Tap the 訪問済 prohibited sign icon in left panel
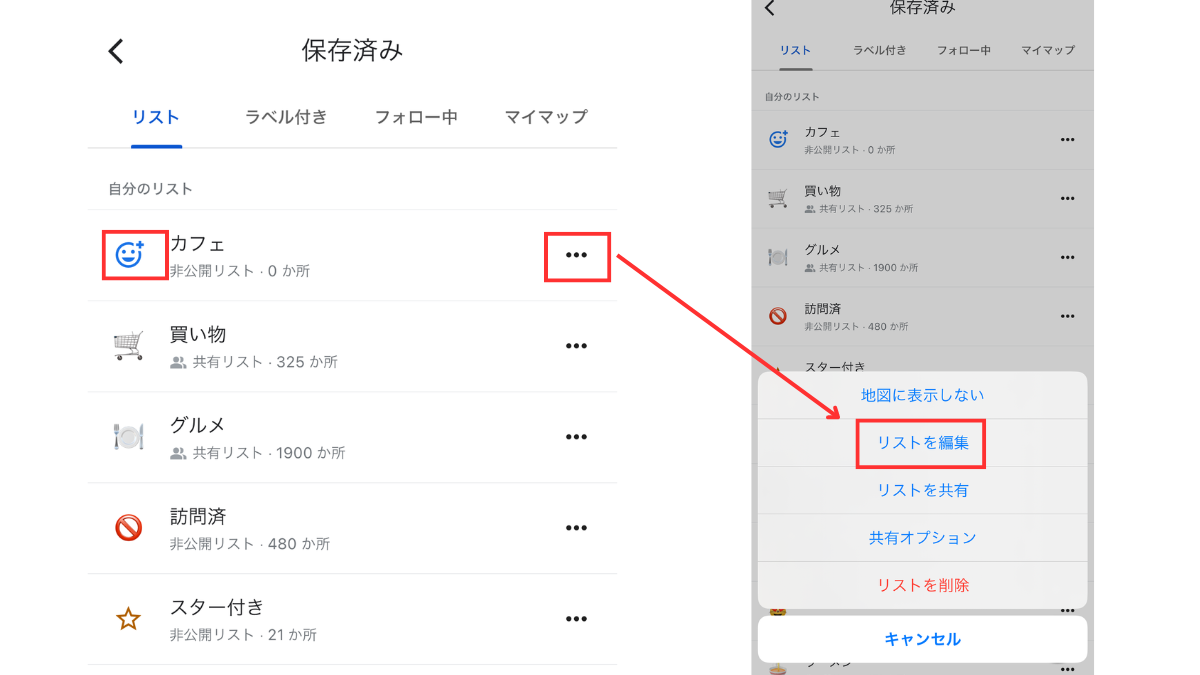1200x675 pixels. pos(129,527)
